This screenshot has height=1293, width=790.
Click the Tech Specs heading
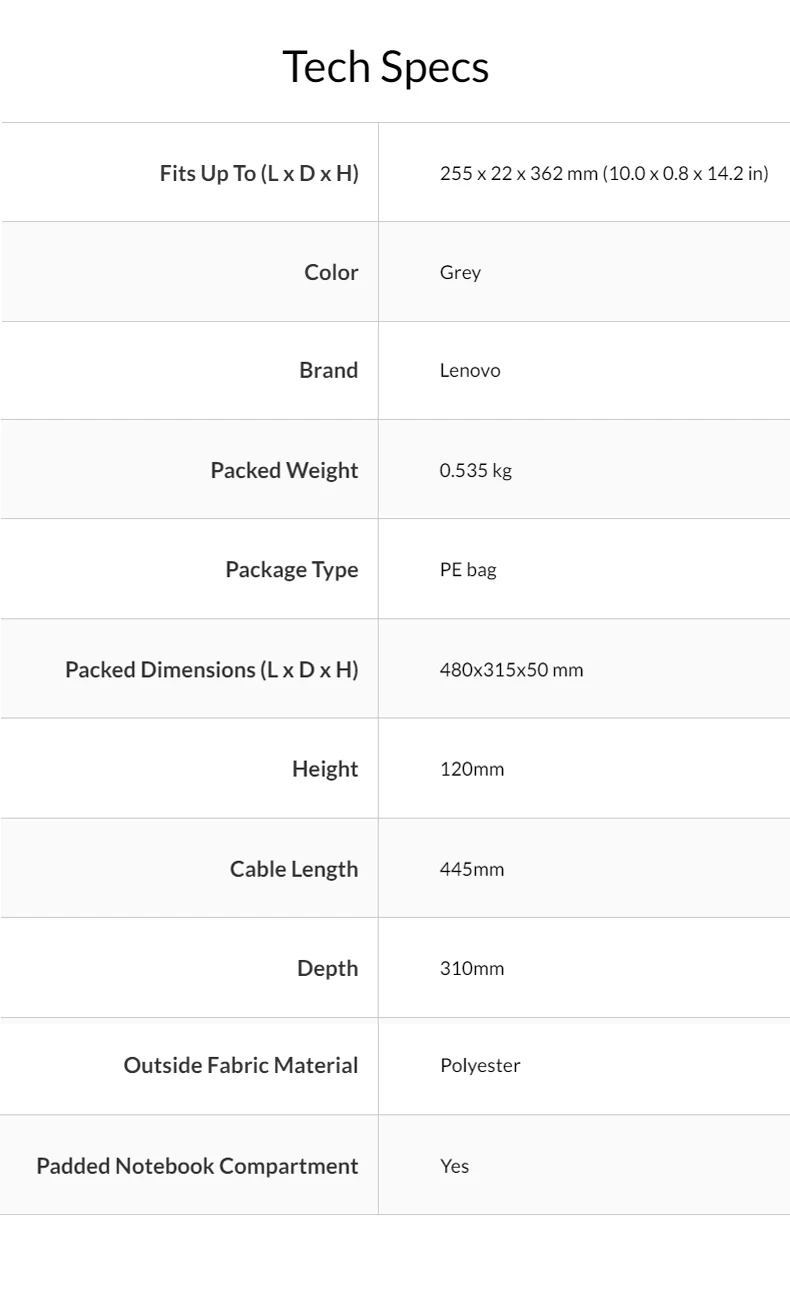[x=386, y=67]
